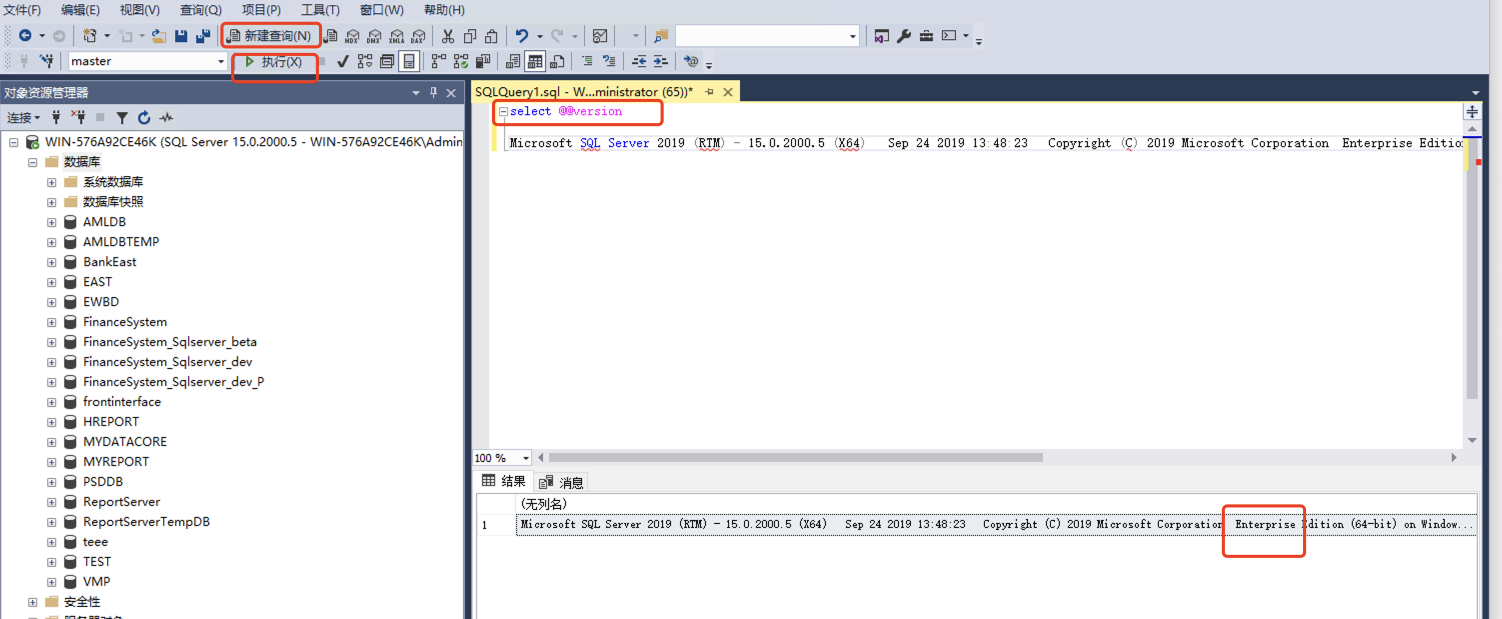Click the Cut scissors icon
The width and height of the screenshot is (1502, 619).
tap(448, 36)
